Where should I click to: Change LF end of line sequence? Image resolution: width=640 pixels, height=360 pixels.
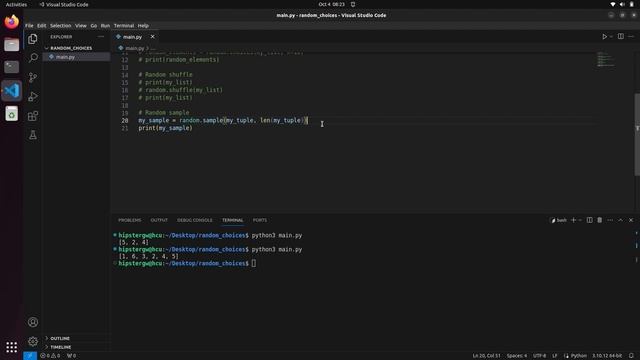[x=555, y=356]
